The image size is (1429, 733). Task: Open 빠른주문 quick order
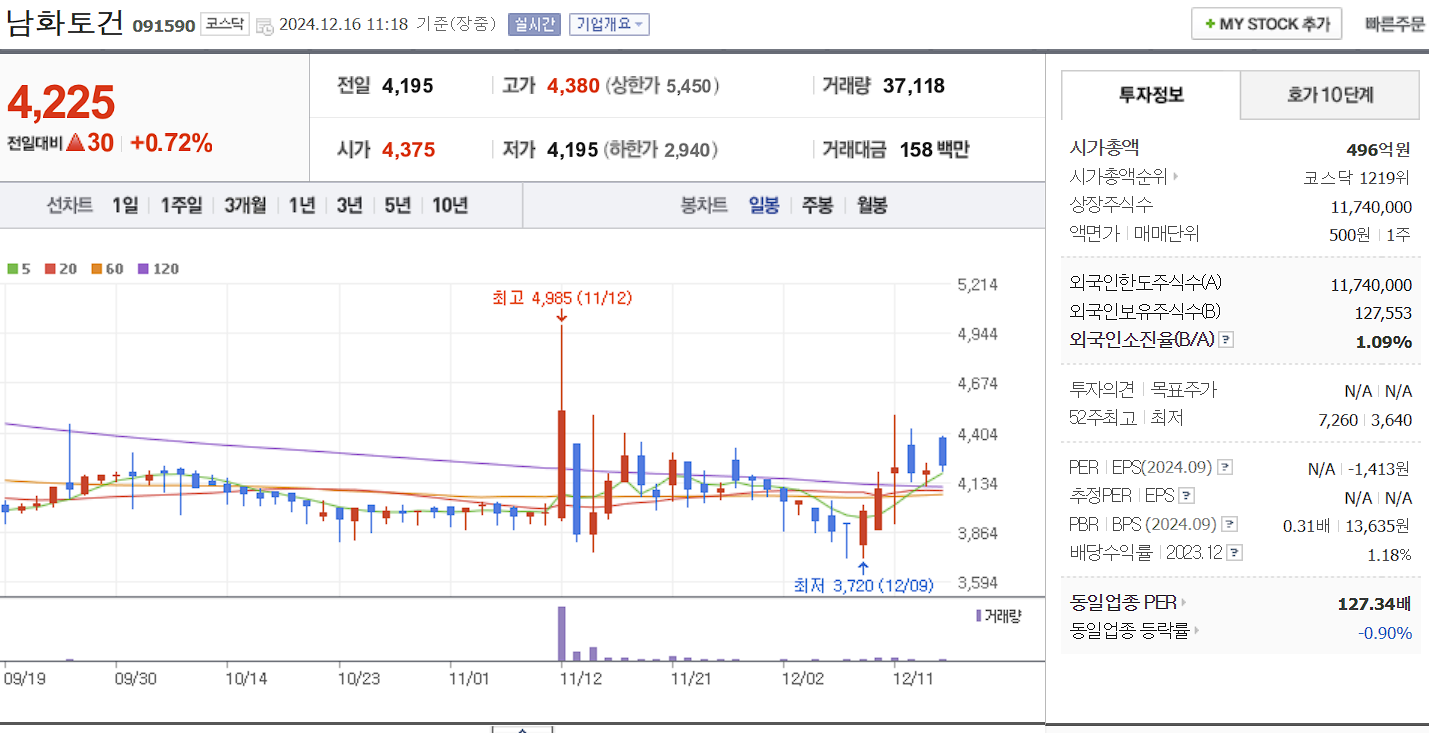1395,24
